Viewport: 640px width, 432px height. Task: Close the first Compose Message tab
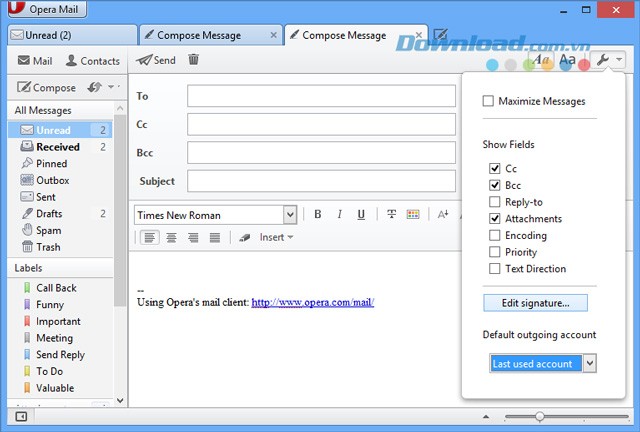273,36
